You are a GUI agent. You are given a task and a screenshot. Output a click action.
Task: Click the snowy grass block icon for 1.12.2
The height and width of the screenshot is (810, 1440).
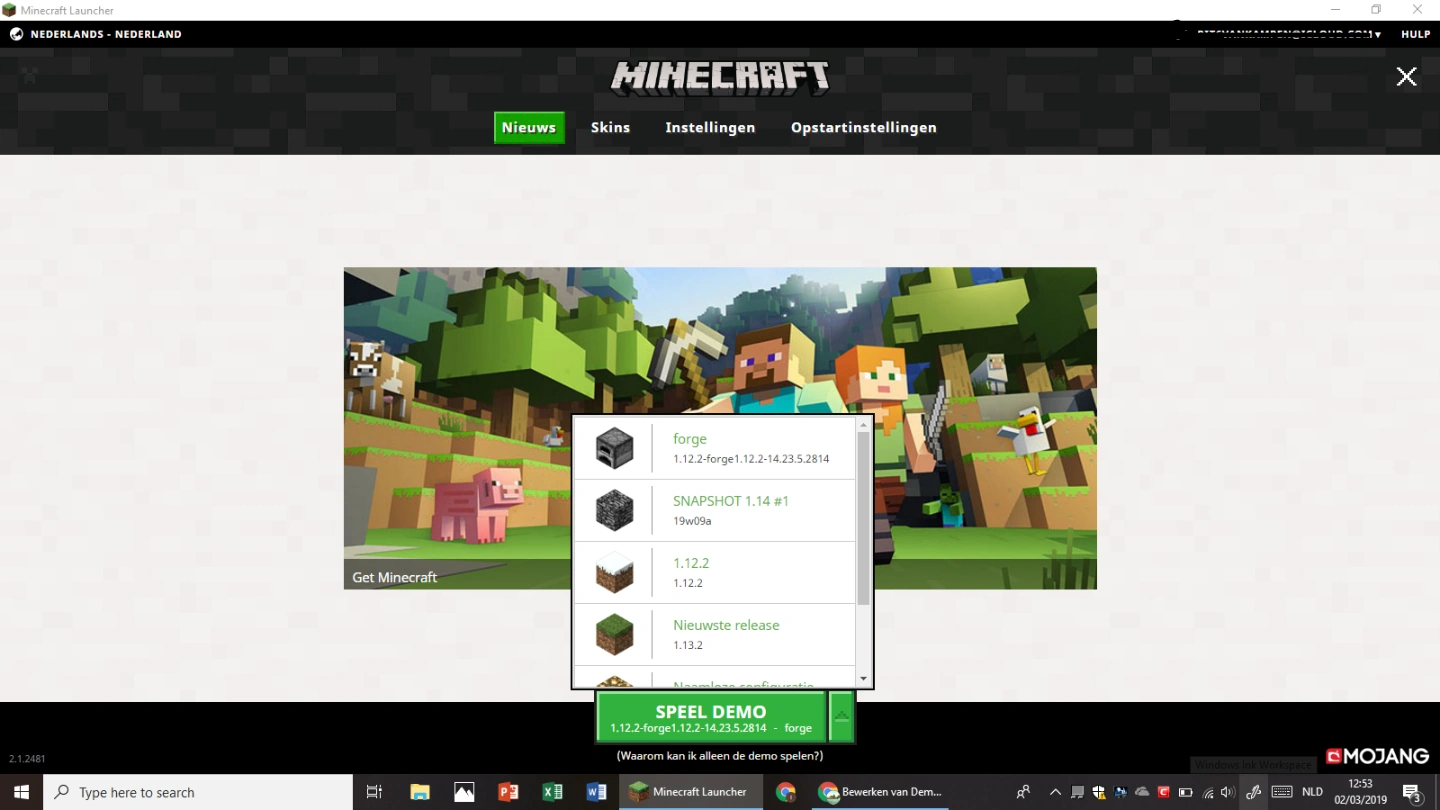pyautogui.click(x=614, y=572)
